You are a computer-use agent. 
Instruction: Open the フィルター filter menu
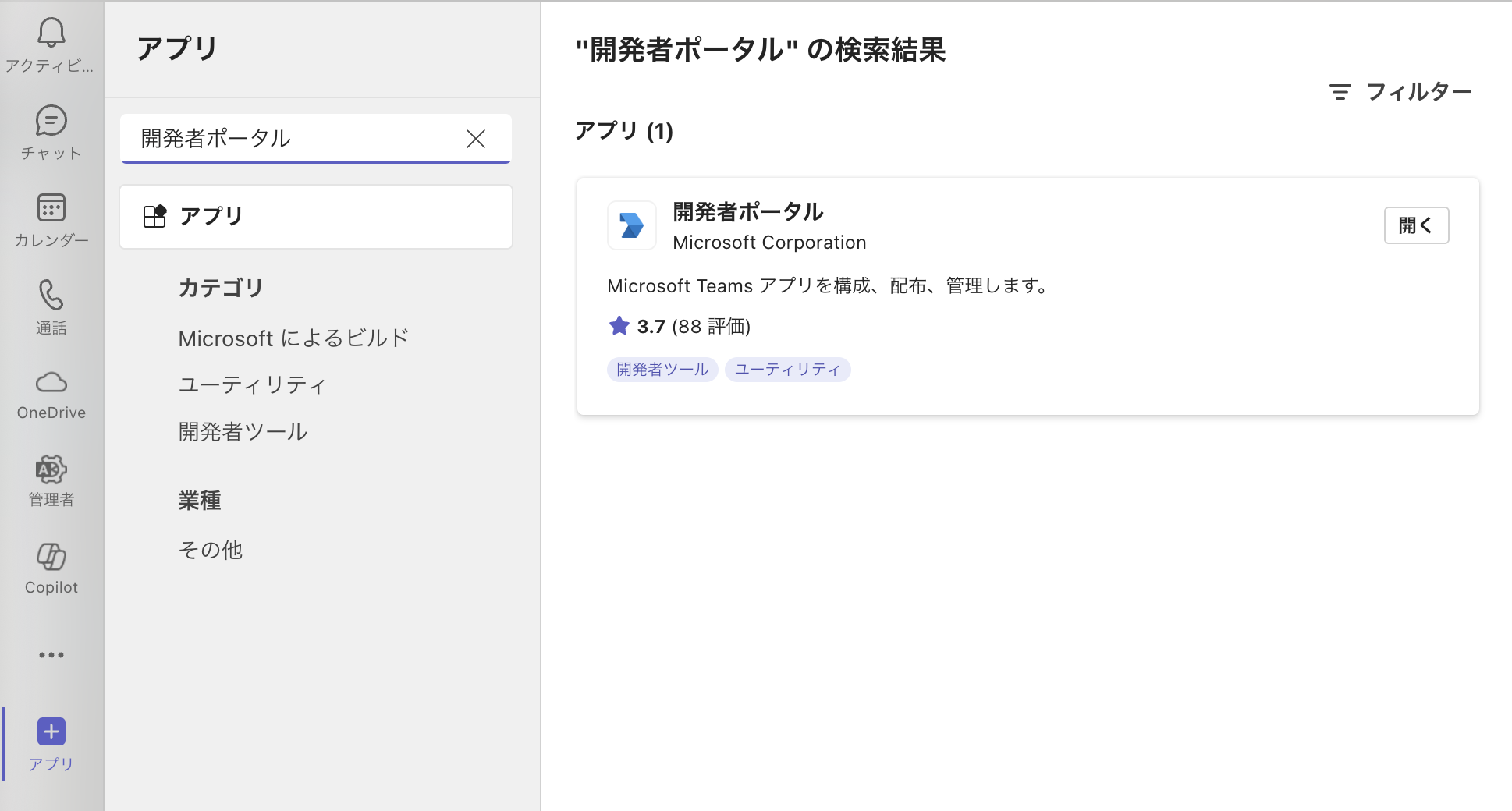(x=1400, y=92)
